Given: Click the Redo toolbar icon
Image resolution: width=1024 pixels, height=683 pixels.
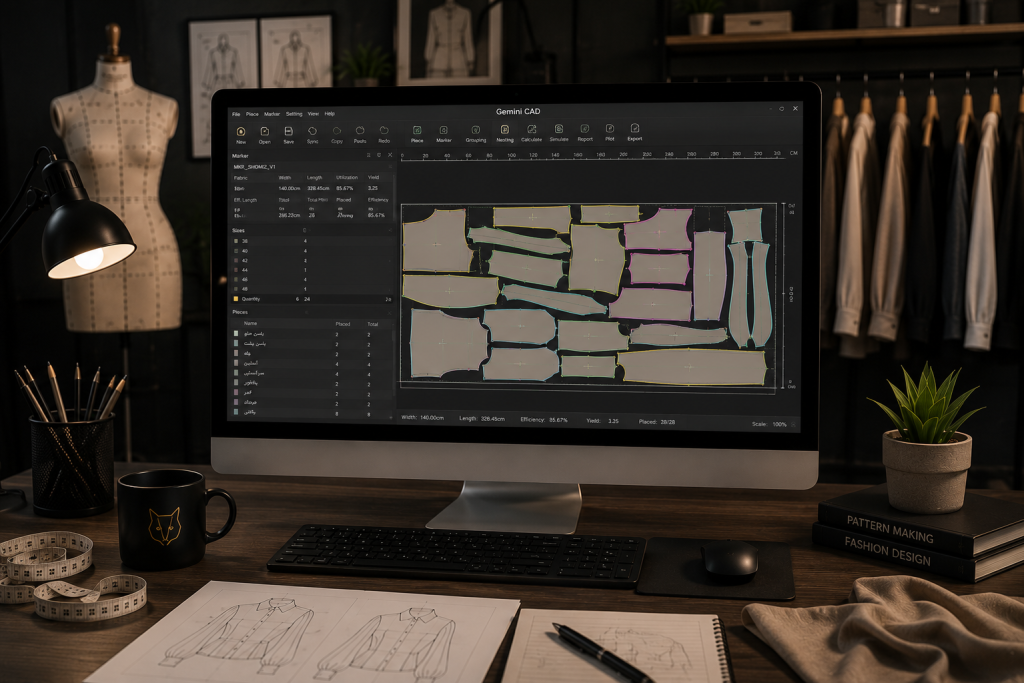Looking at the screenshot, I should tap(384, 131).
